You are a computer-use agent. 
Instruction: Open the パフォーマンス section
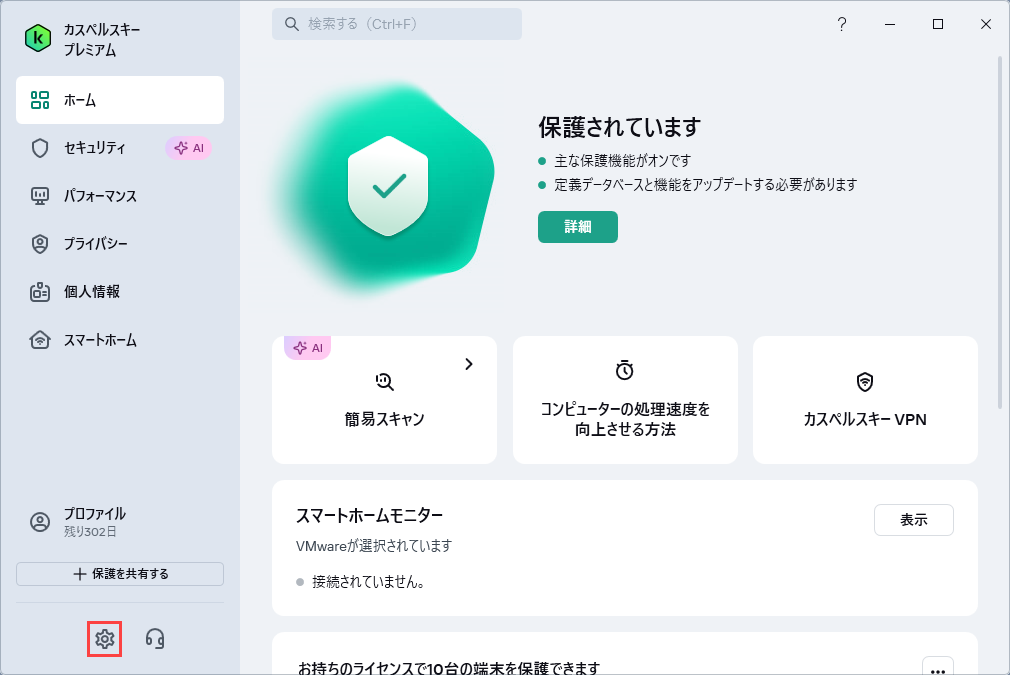coord(120,196)
